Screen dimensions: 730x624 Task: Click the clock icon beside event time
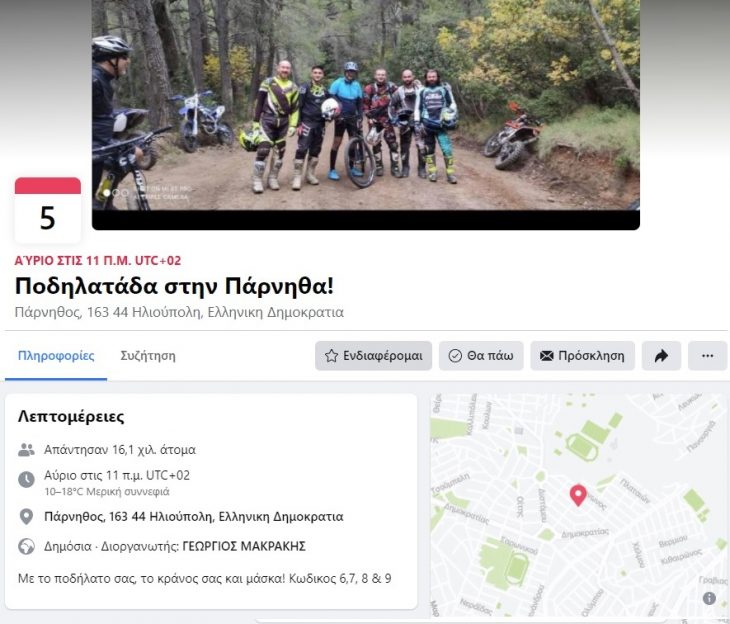click(x=26, y=479)
